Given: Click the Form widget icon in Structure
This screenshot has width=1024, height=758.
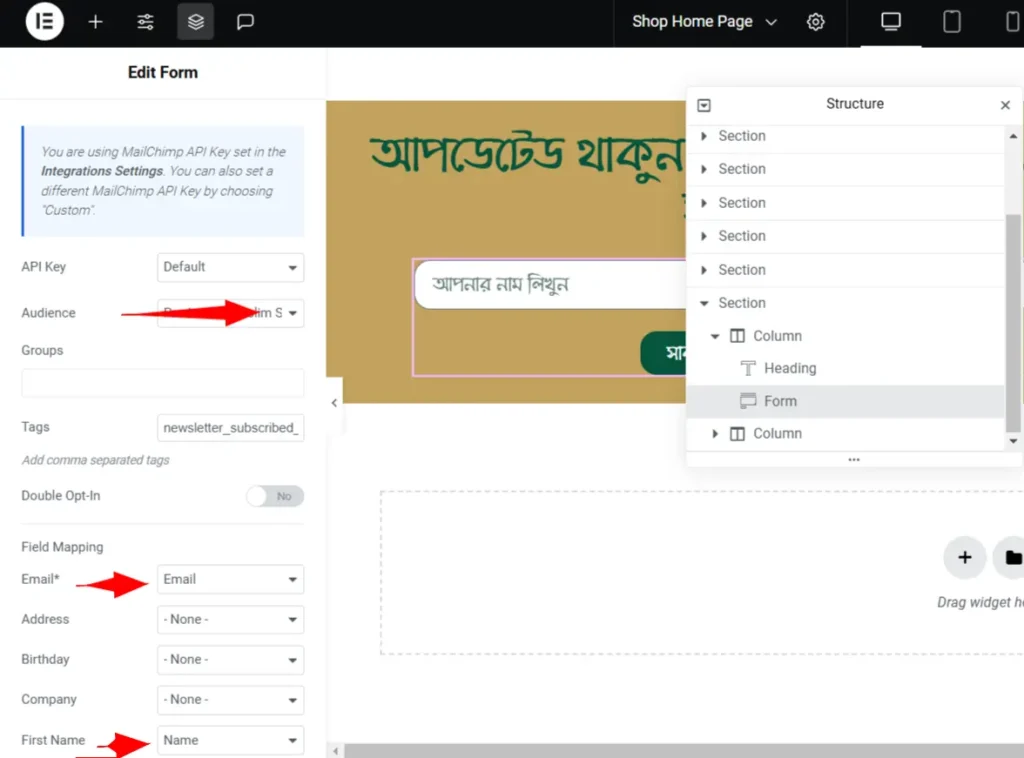Looking at the screenshot, I should point(748,401).
